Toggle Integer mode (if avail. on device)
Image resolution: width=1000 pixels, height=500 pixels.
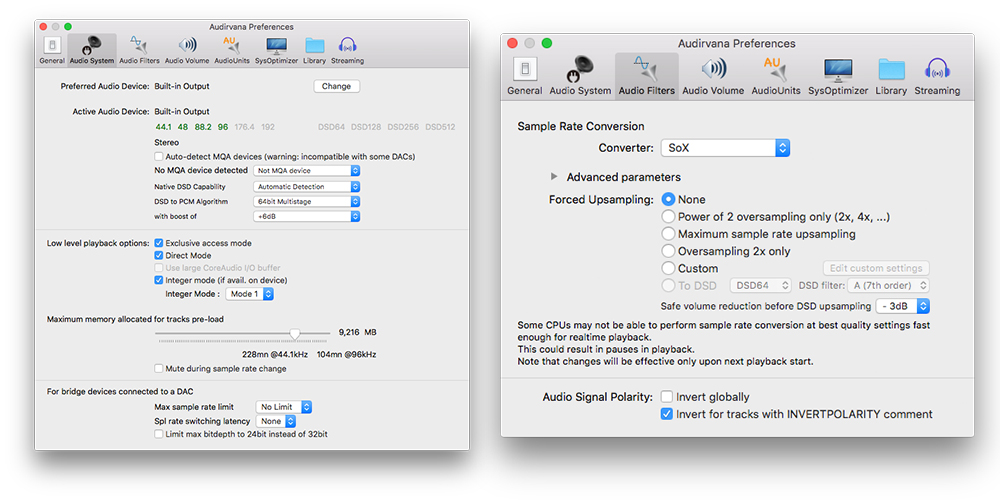point(159,280)
